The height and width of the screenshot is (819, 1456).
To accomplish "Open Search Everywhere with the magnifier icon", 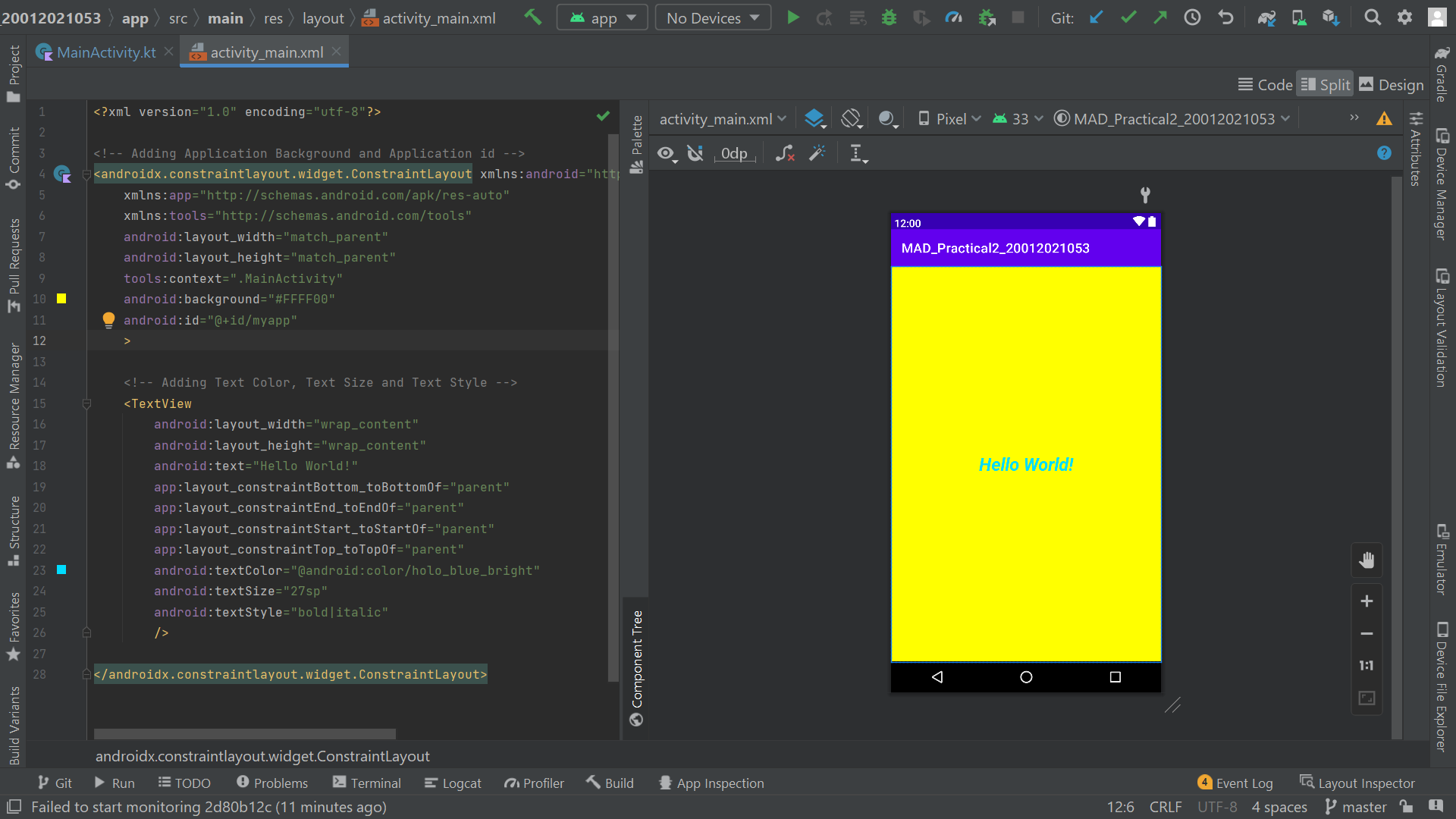I will point(1373,17).
